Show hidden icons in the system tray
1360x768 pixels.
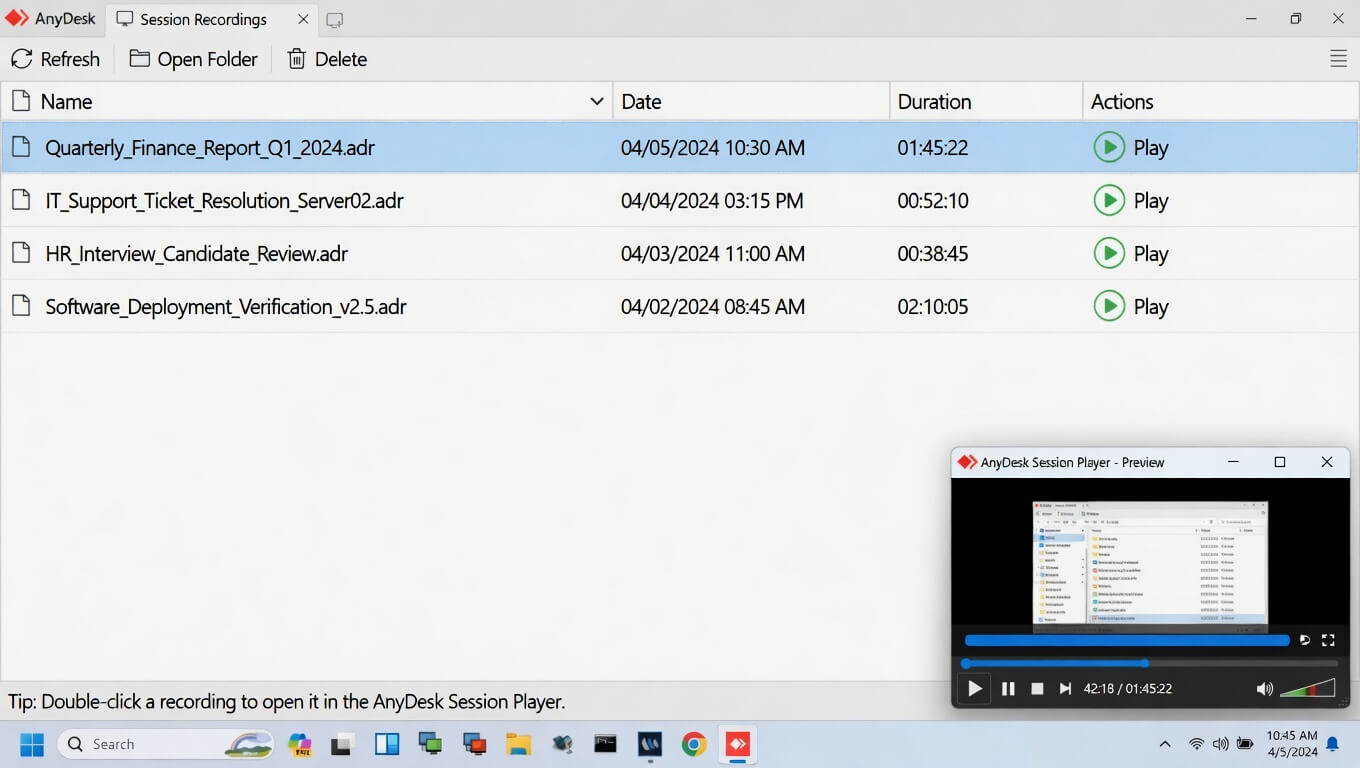[1165, 744]
